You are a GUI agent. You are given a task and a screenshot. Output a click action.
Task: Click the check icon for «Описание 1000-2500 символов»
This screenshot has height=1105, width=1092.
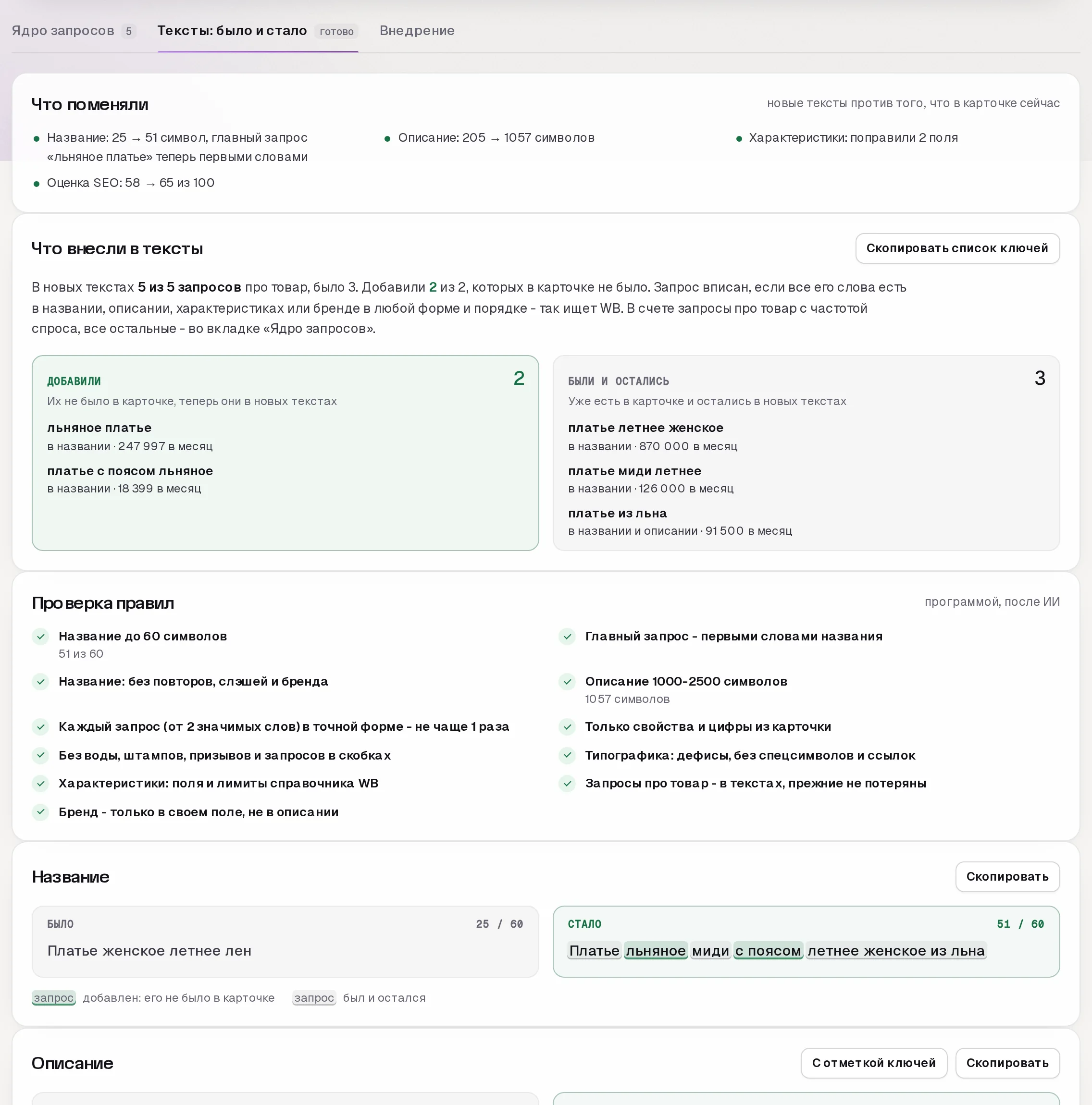point(567,682)
